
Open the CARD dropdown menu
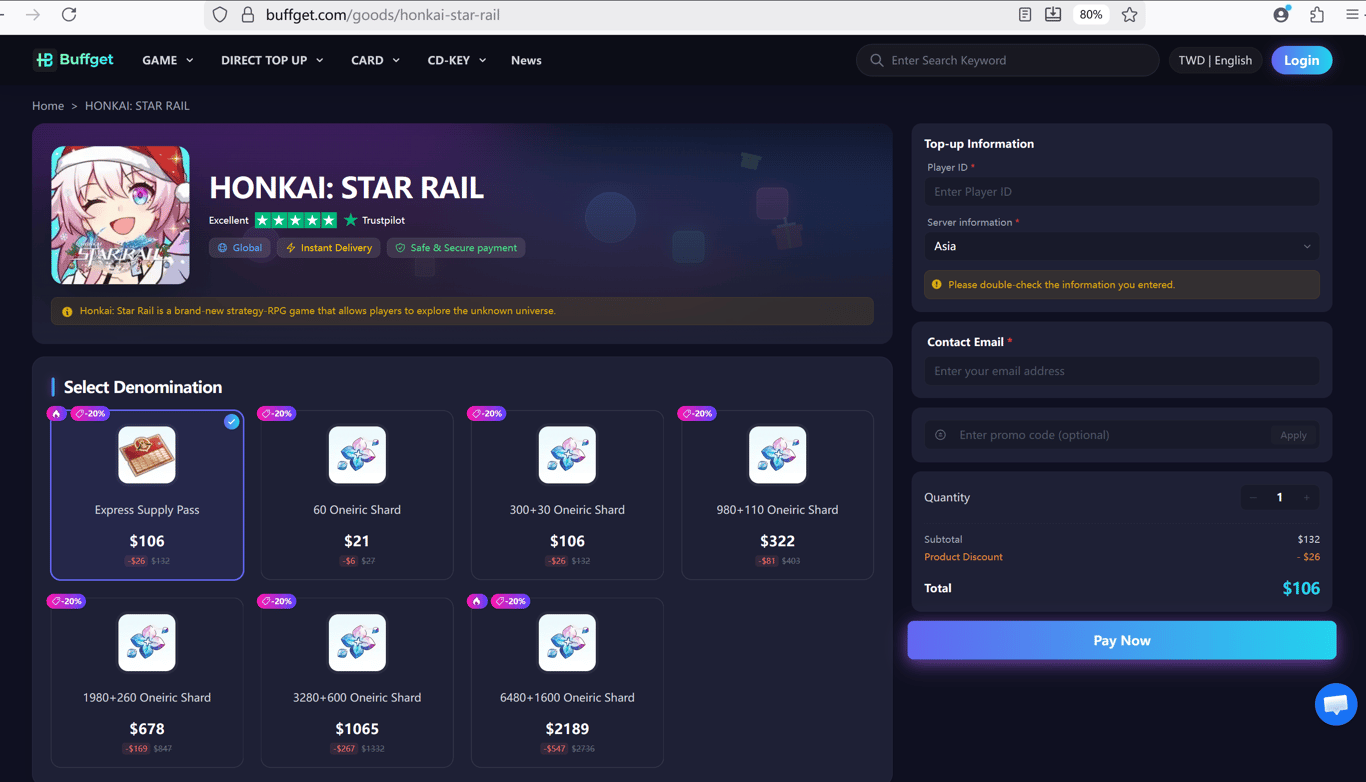375,60
